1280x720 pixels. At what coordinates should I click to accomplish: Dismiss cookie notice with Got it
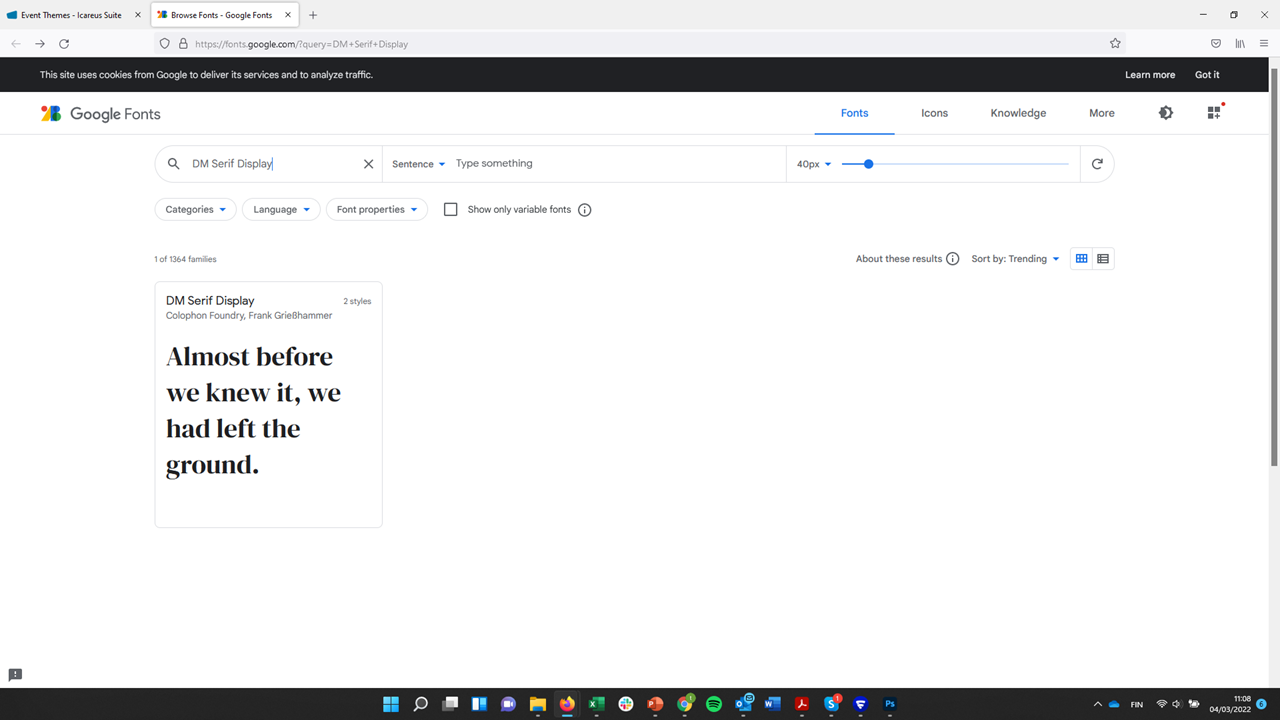point(1207,75)
